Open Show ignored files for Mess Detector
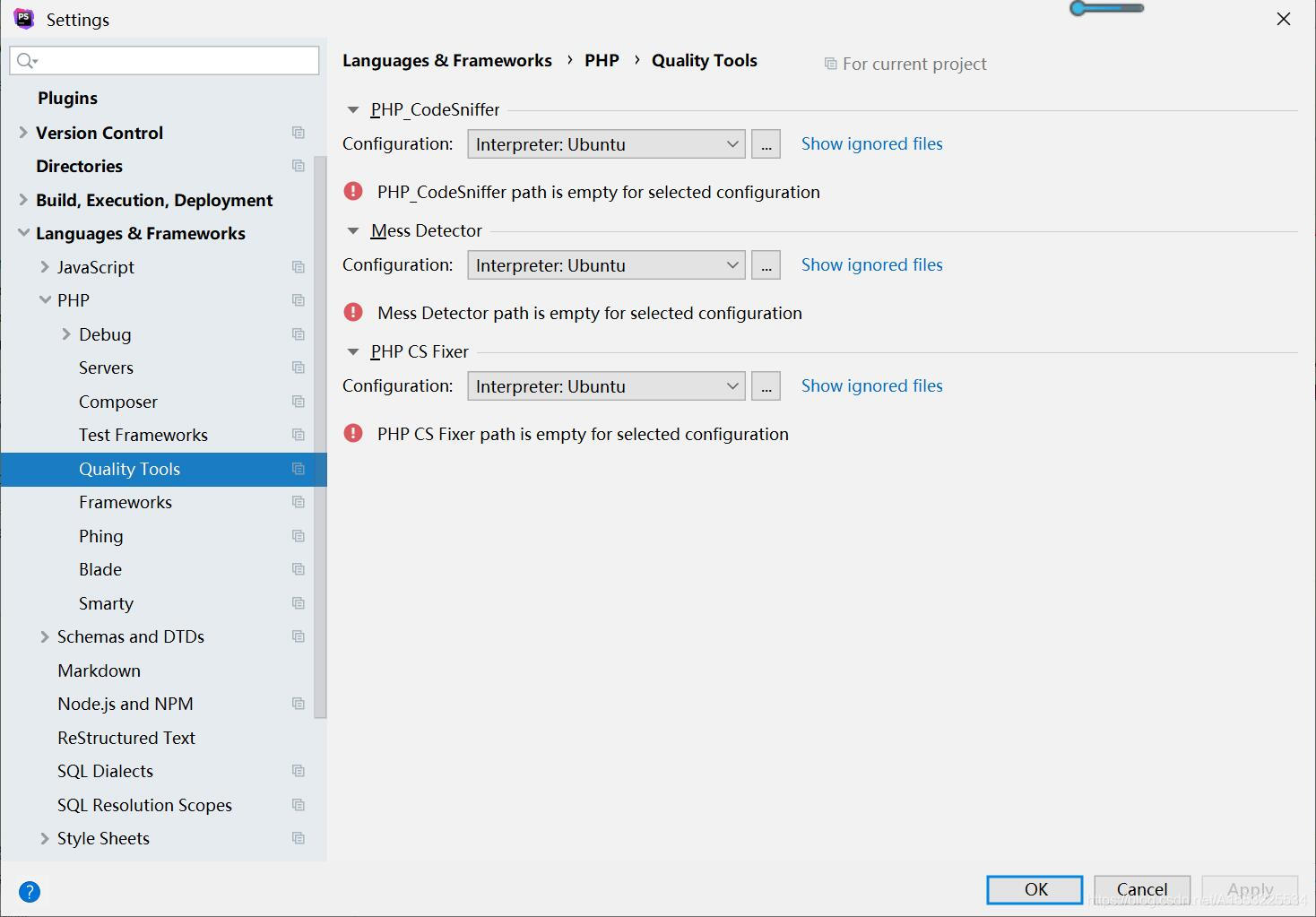Viewport: 1316px width, 917px height. click(870, 264)
